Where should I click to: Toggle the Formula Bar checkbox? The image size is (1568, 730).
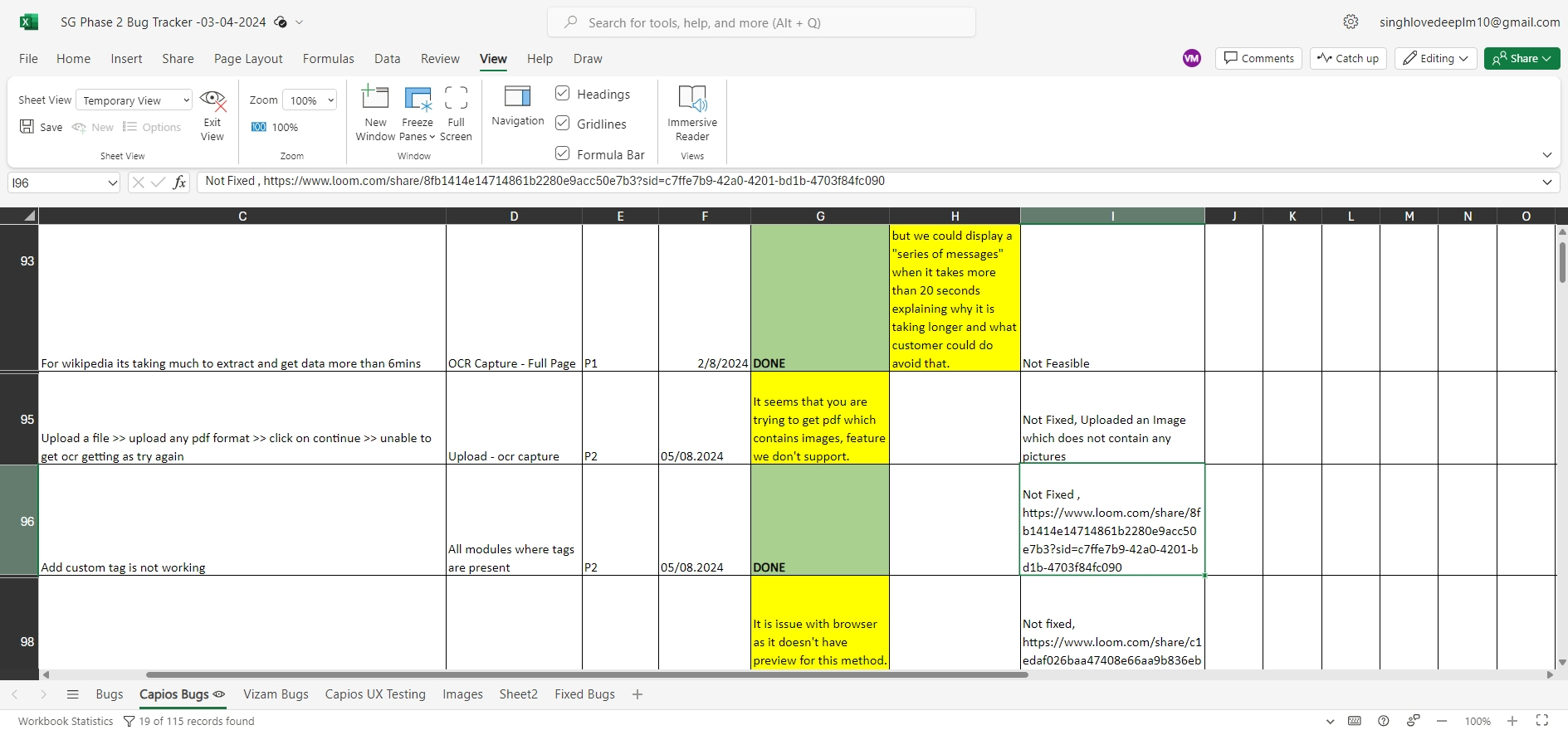click(563, 153)
